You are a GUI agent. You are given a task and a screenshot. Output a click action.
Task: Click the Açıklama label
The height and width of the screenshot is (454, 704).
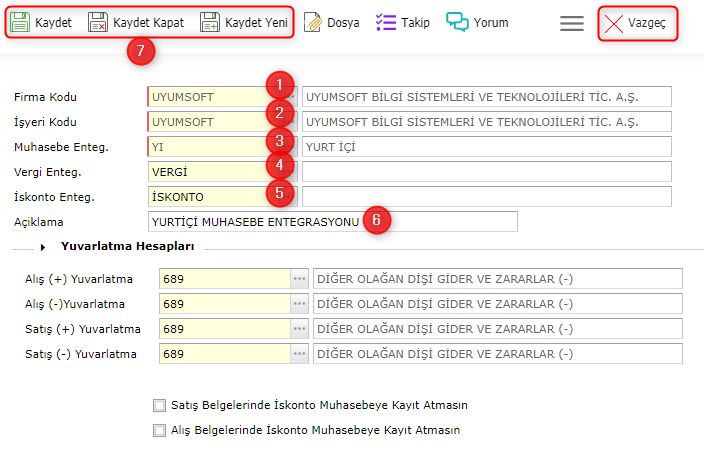pos(39,222)
